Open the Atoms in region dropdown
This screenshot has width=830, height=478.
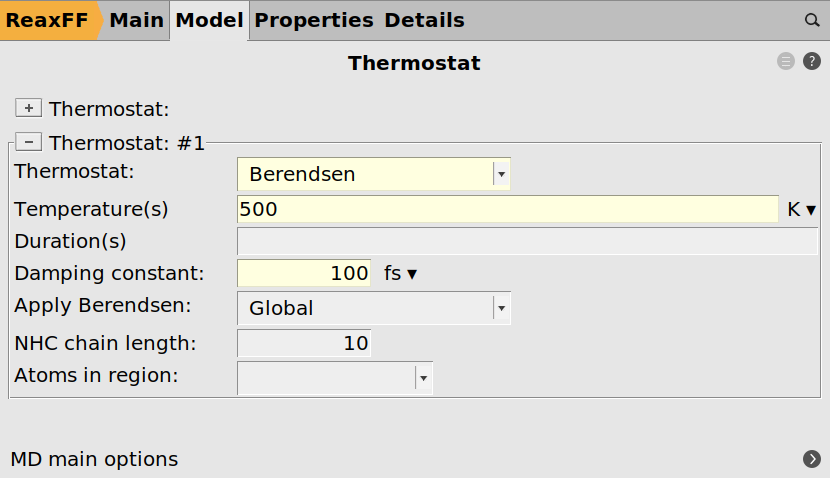(335, 377)
